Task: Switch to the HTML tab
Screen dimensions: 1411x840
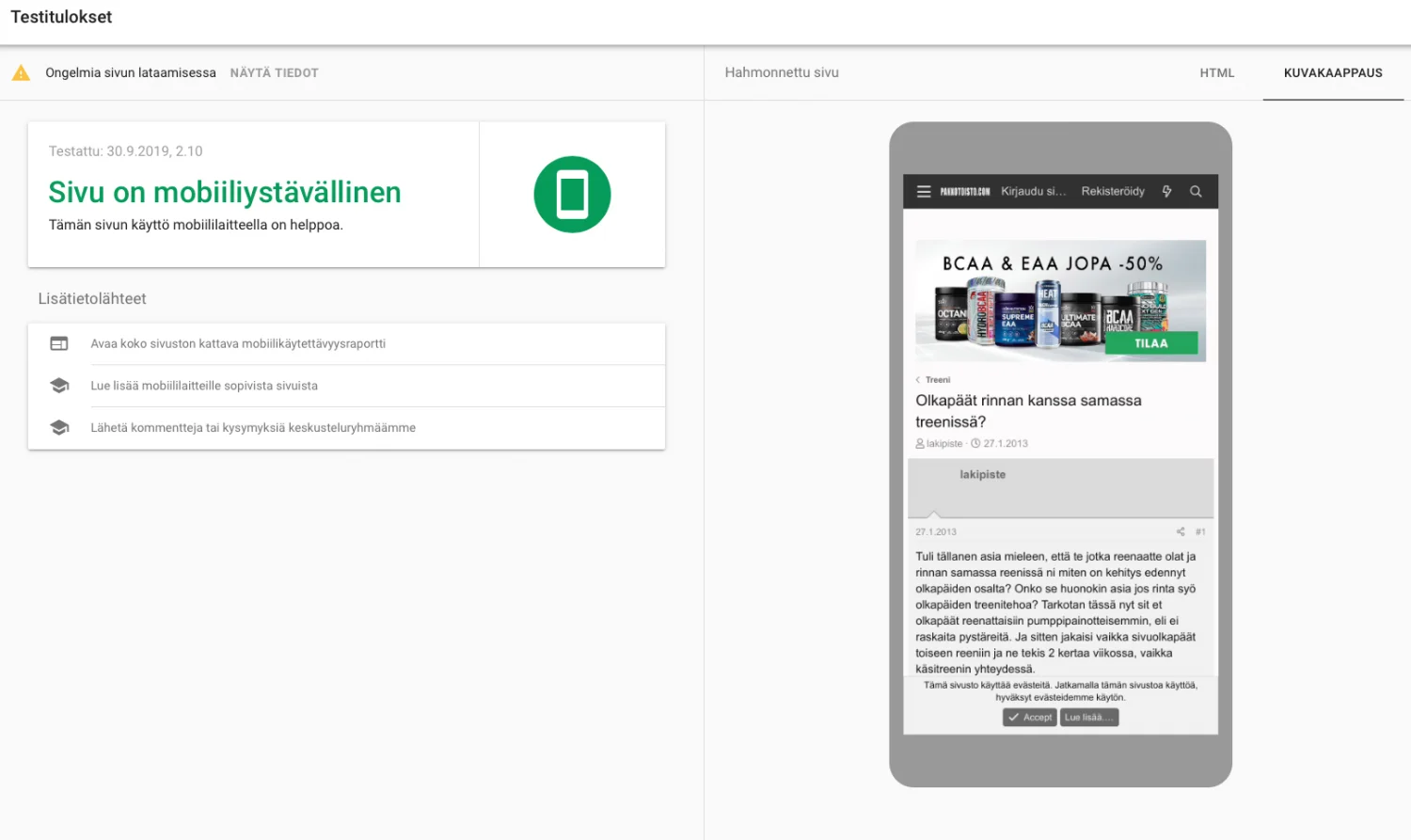Action: pos(1216,73)
